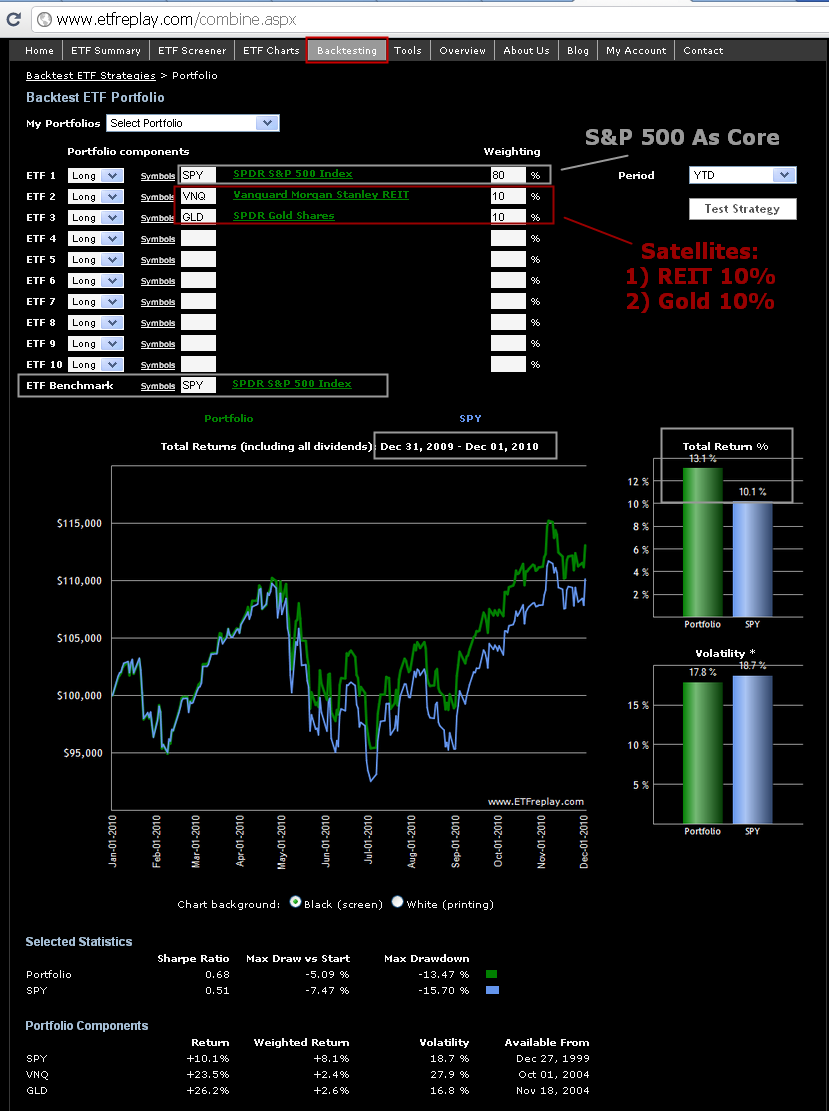Click the empty ETF 4 symbol field
829x1111 pixels.
(x=198, y=239)
